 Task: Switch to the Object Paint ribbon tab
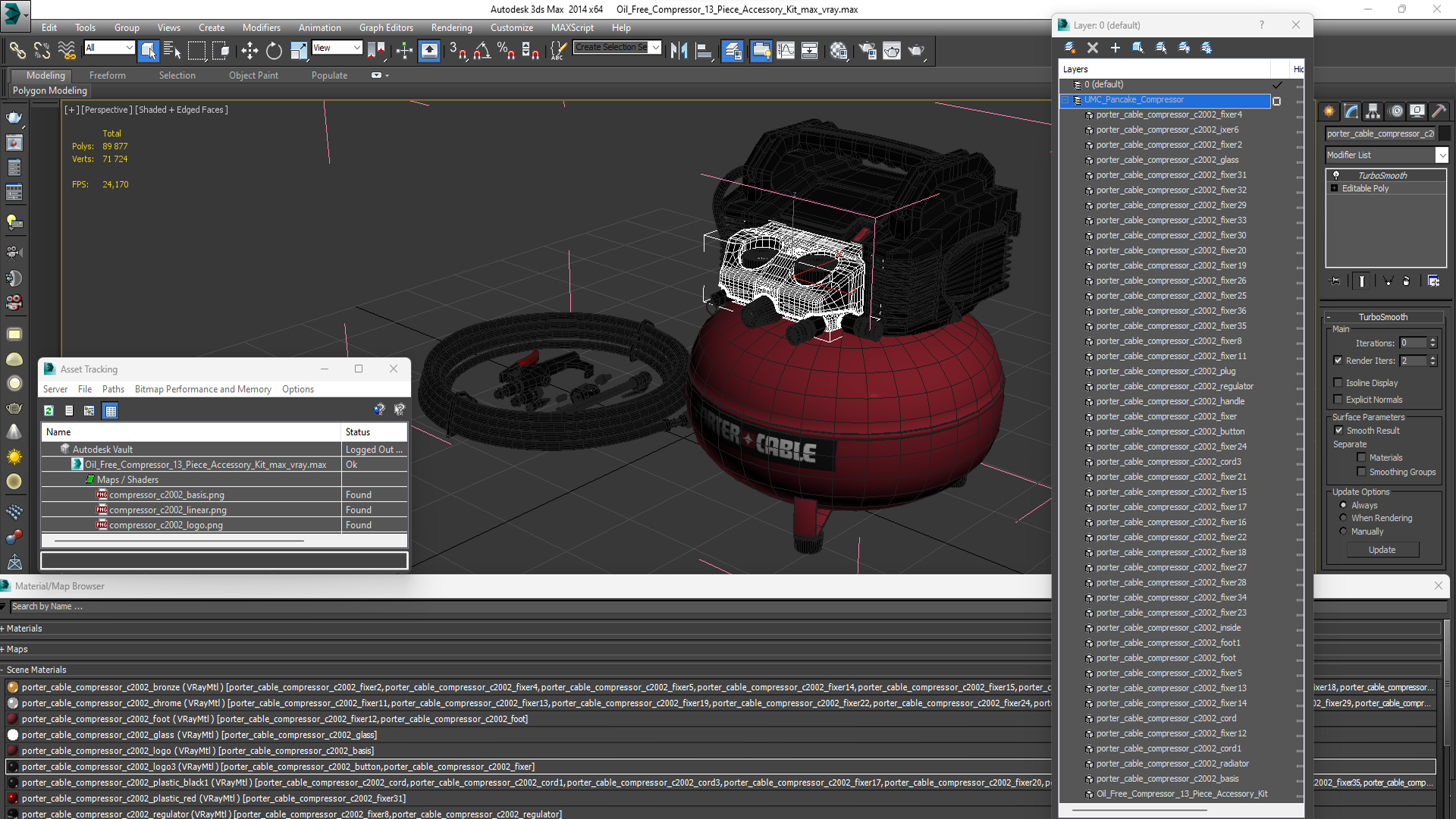[x=253, y=76]
